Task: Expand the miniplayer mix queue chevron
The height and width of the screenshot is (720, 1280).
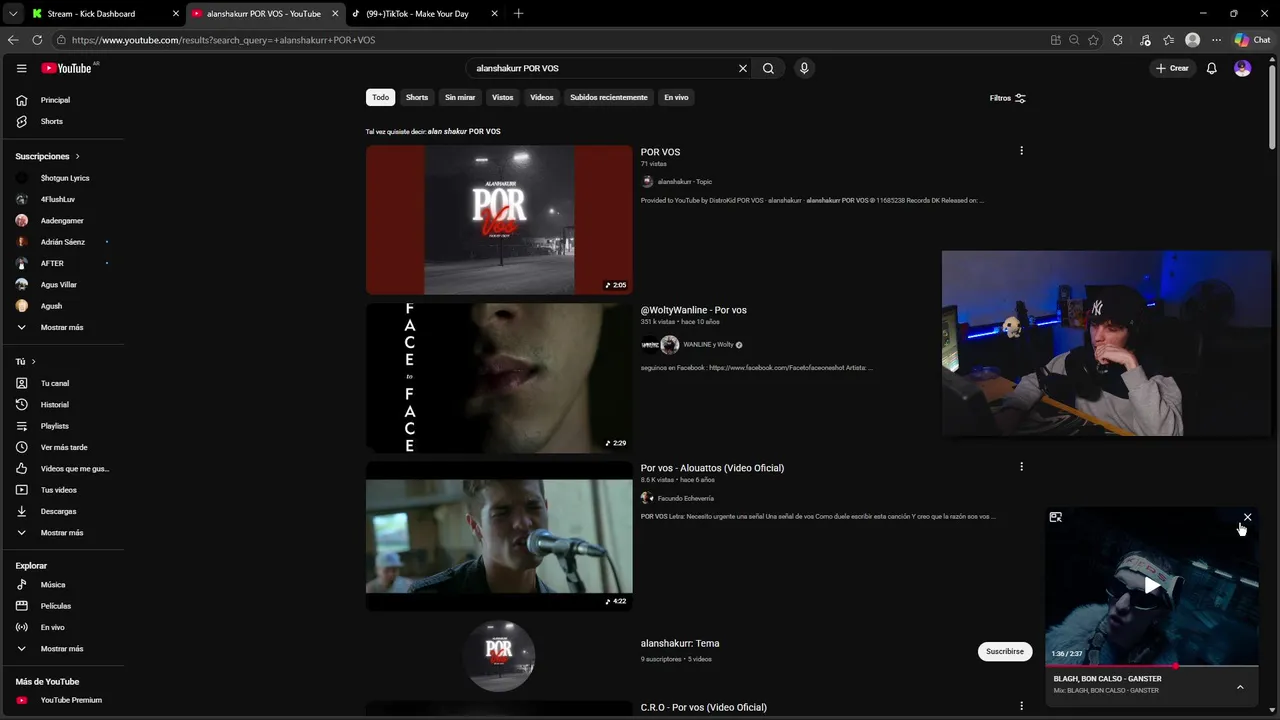Action: [1240, 687]
